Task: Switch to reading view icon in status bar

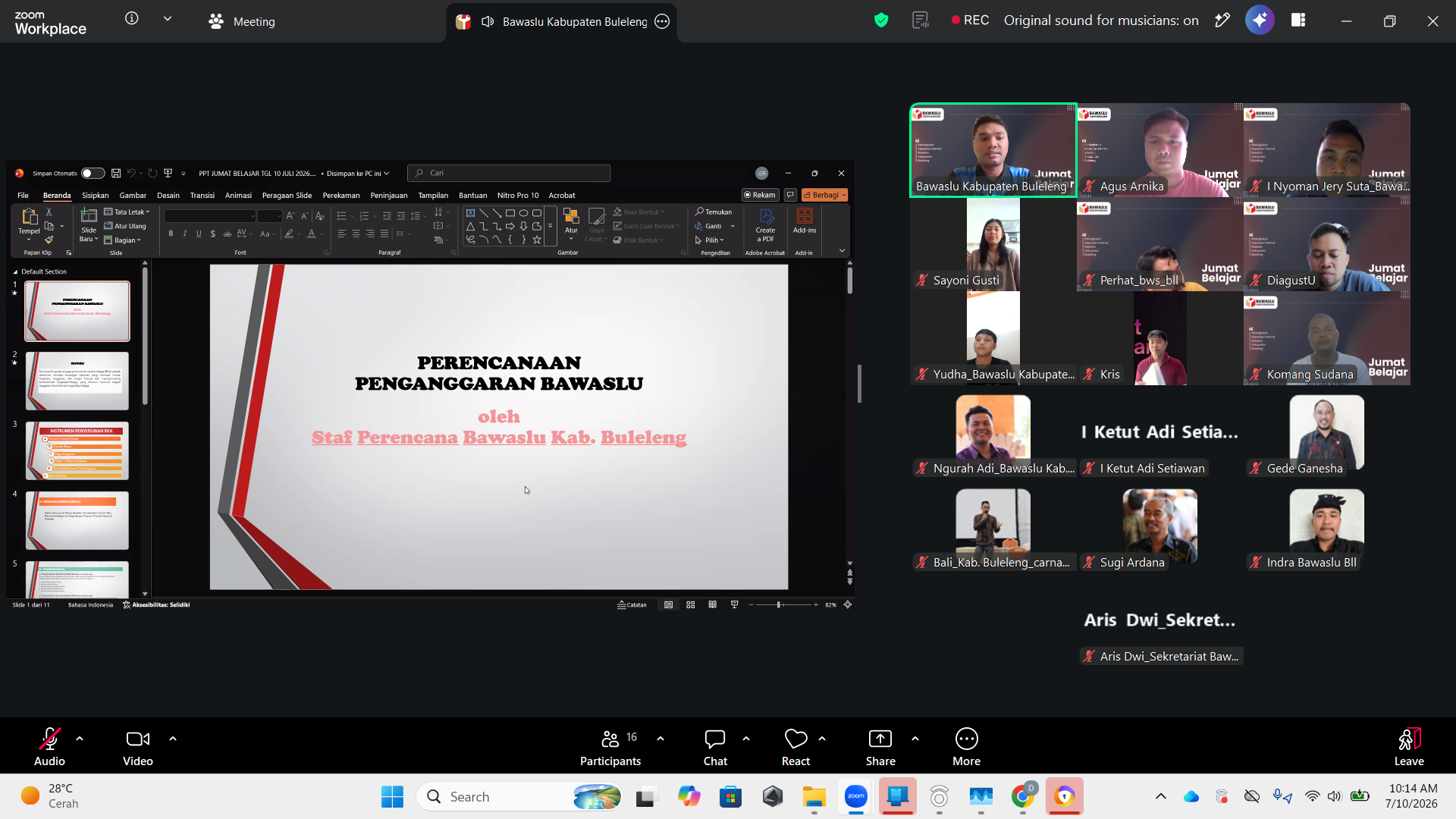Action: (x=713, y=604)
